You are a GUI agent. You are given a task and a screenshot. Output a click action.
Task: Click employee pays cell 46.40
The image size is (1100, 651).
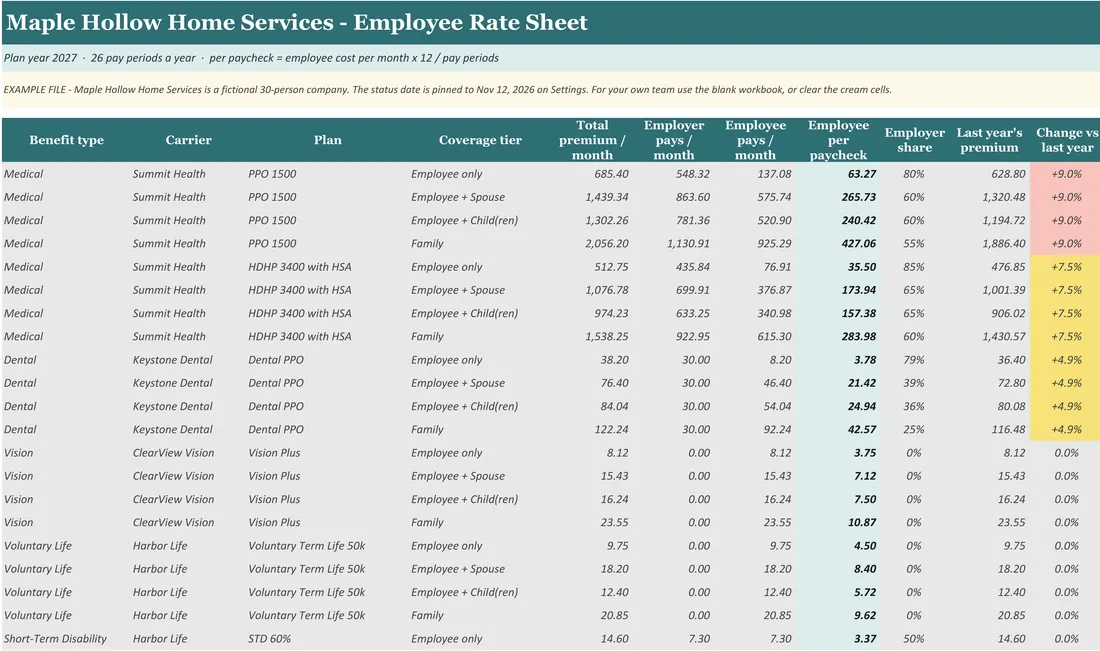tap(777, 382)
